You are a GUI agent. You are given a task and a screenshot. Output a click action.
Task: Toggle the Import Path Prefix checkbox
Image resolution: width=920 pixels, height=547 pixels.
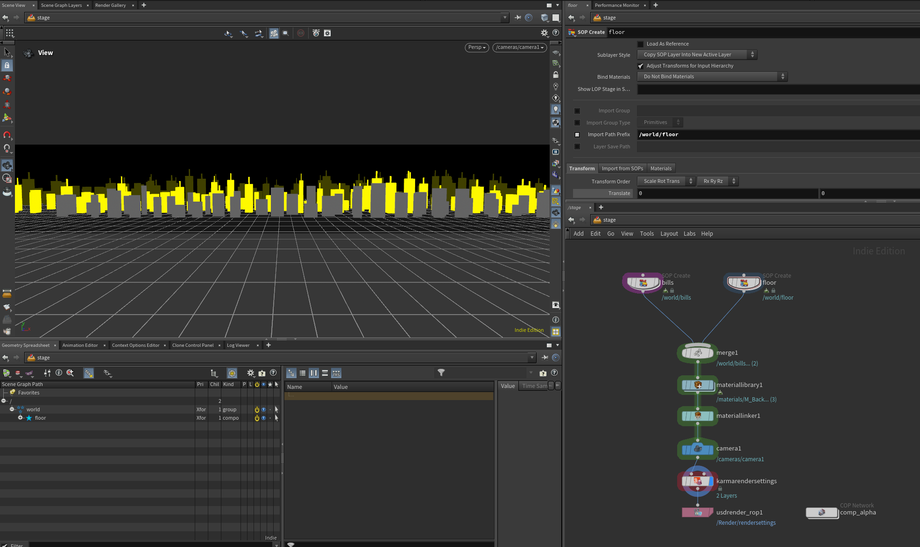coord(577,134)
